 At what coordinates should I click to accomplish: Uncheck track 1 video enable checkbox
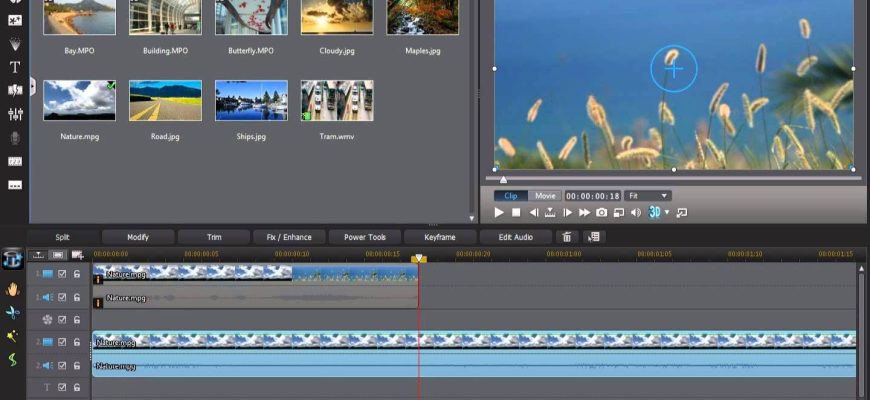coord(62,274)
